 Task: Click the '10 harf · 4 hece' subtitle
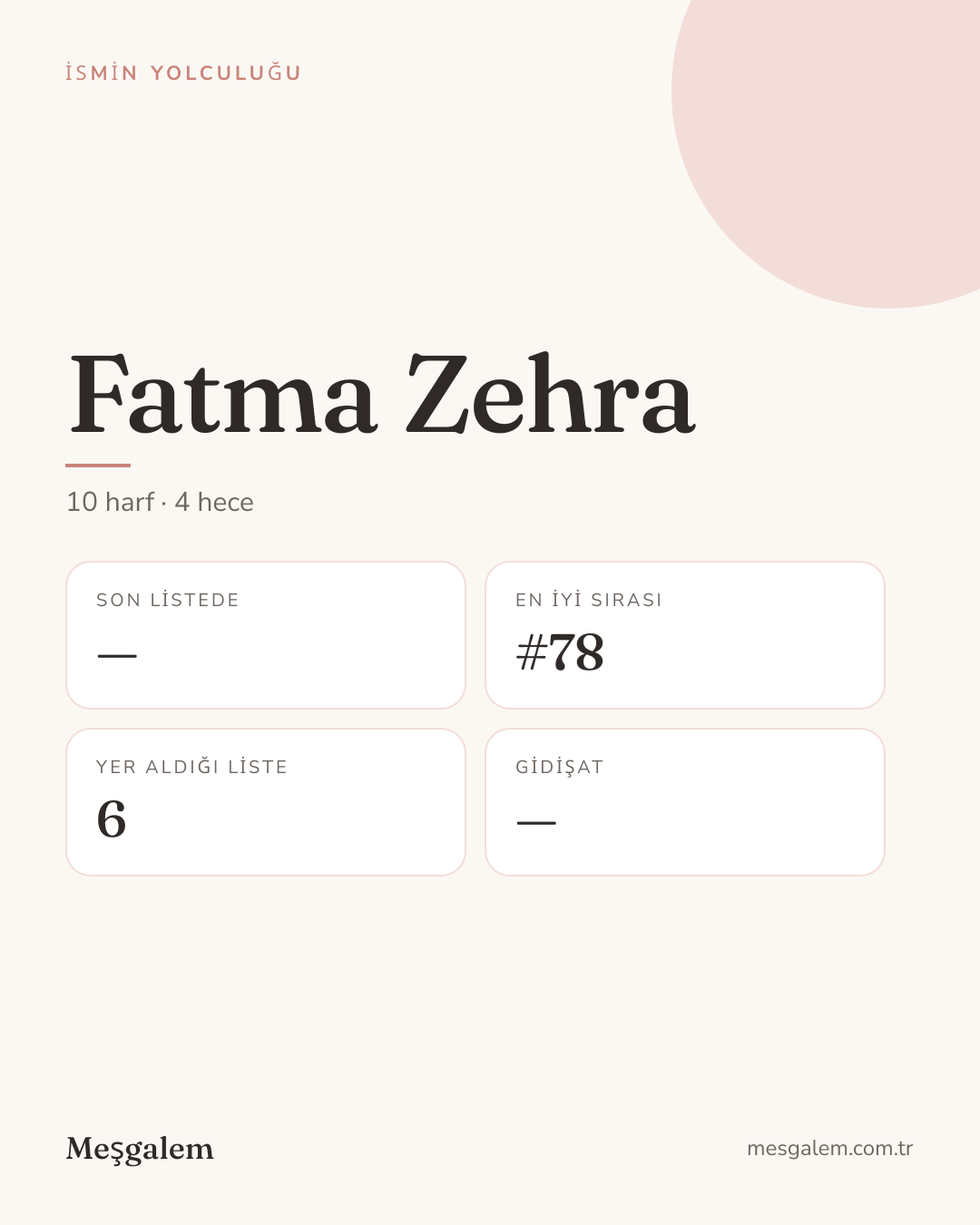[160, 502]
